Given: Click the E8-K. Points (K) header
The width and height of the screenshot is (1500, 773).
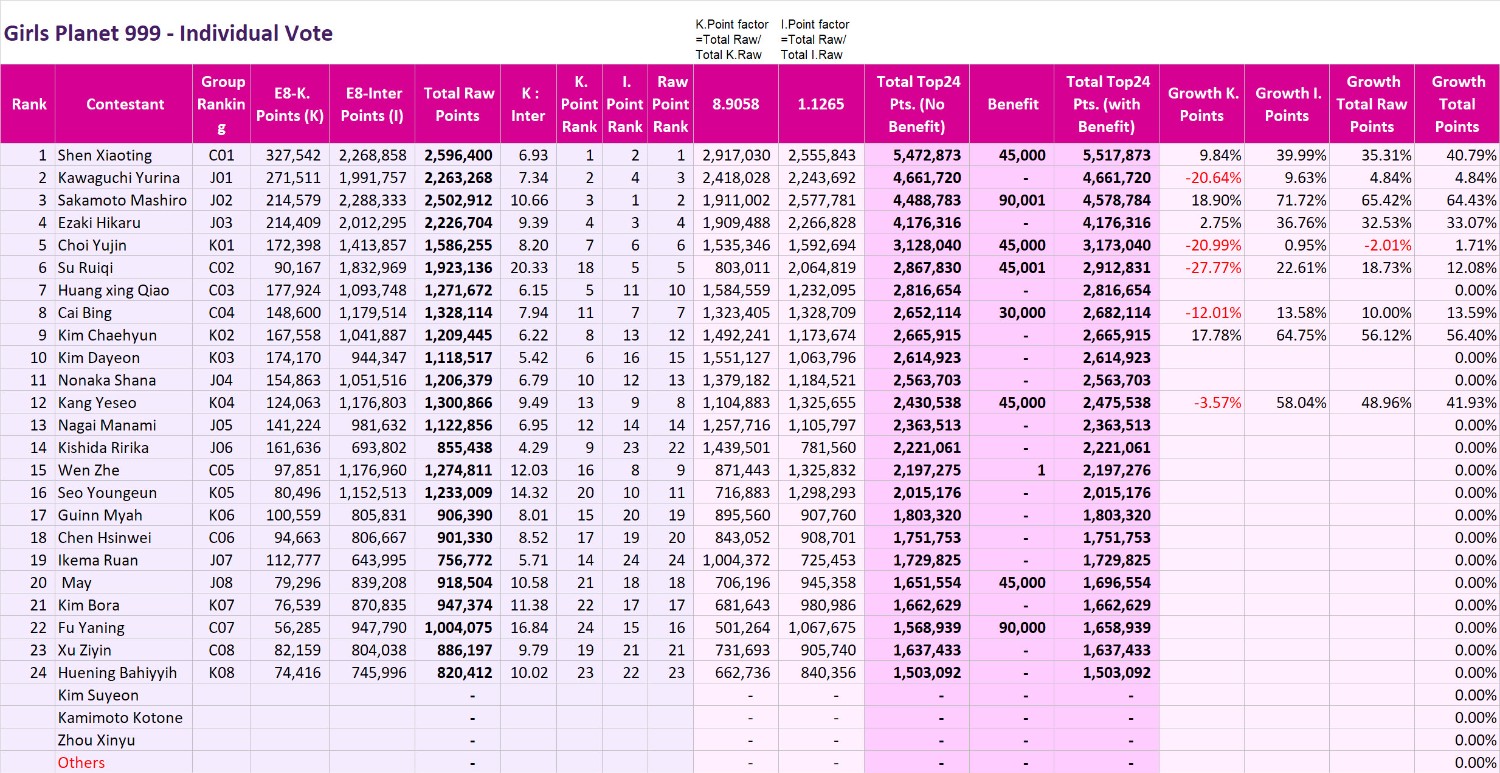Looking at the screenshot, I should (x=290, y=104).
